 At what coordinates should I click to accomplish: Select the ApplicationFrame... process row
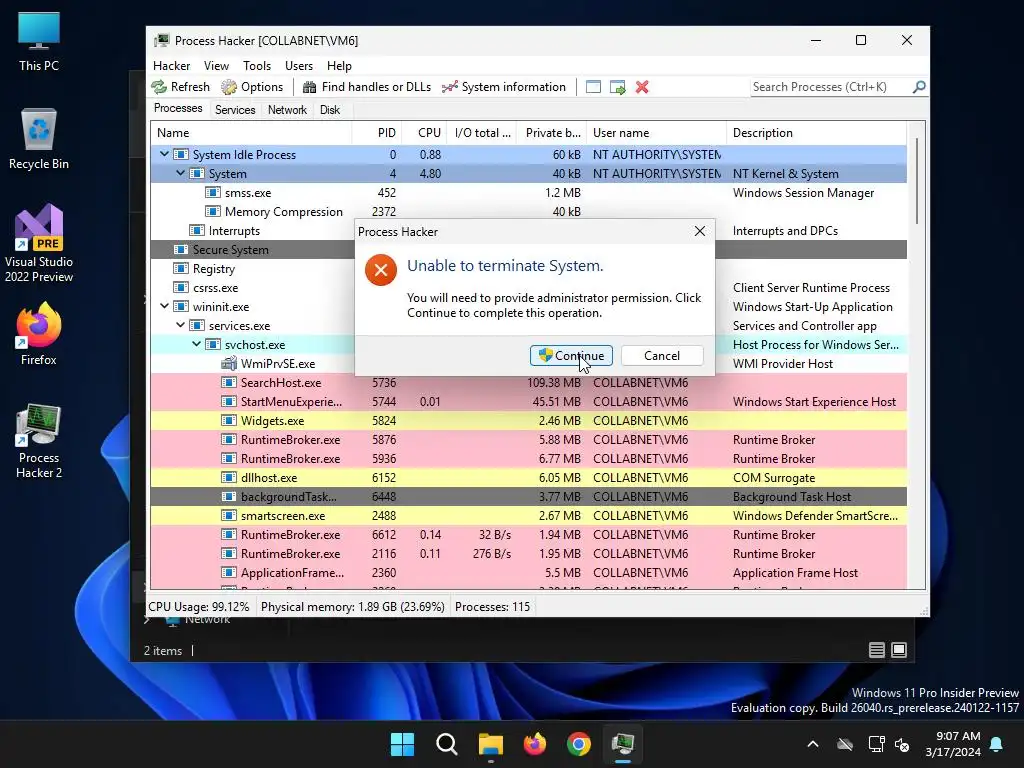(529, 573)
